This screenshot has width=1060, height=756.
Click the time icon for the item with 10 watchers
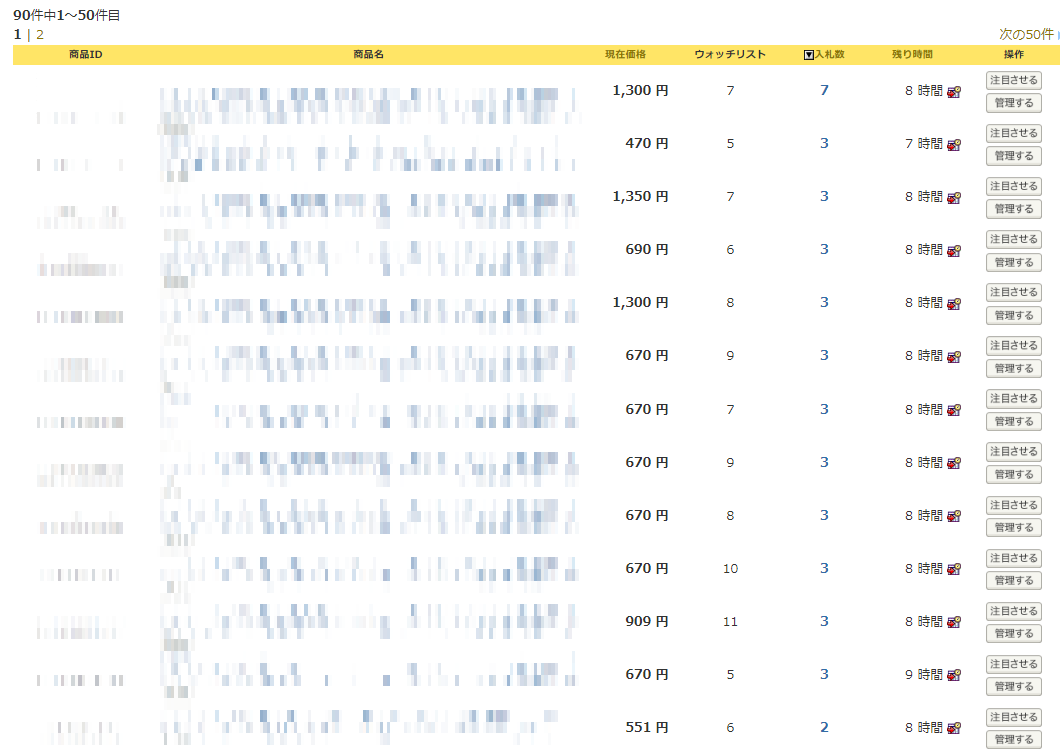pyautogui.click(x=954, y=569)
